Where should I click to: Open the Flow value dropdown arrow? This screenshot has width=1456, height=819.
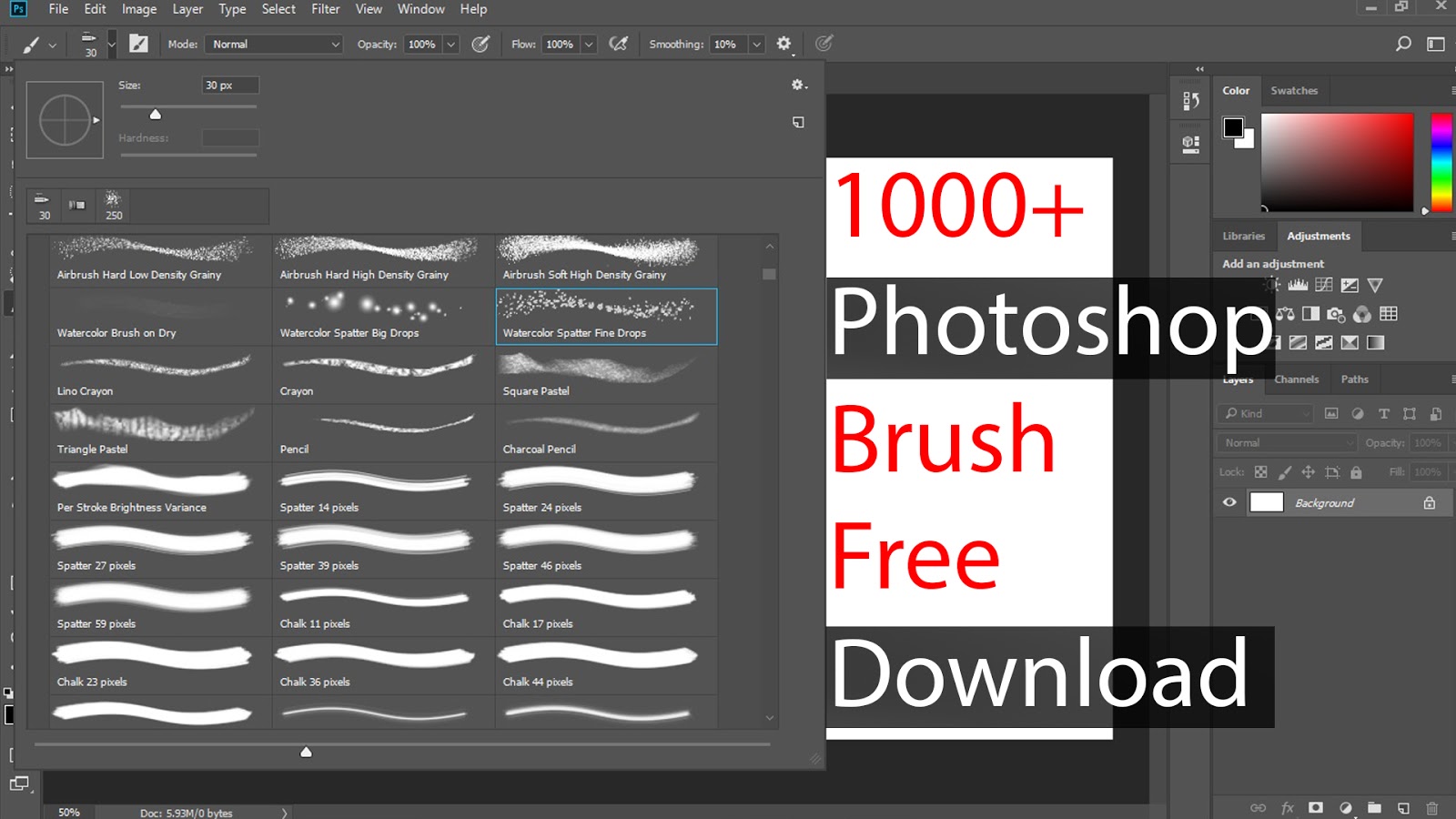point(589,44)
